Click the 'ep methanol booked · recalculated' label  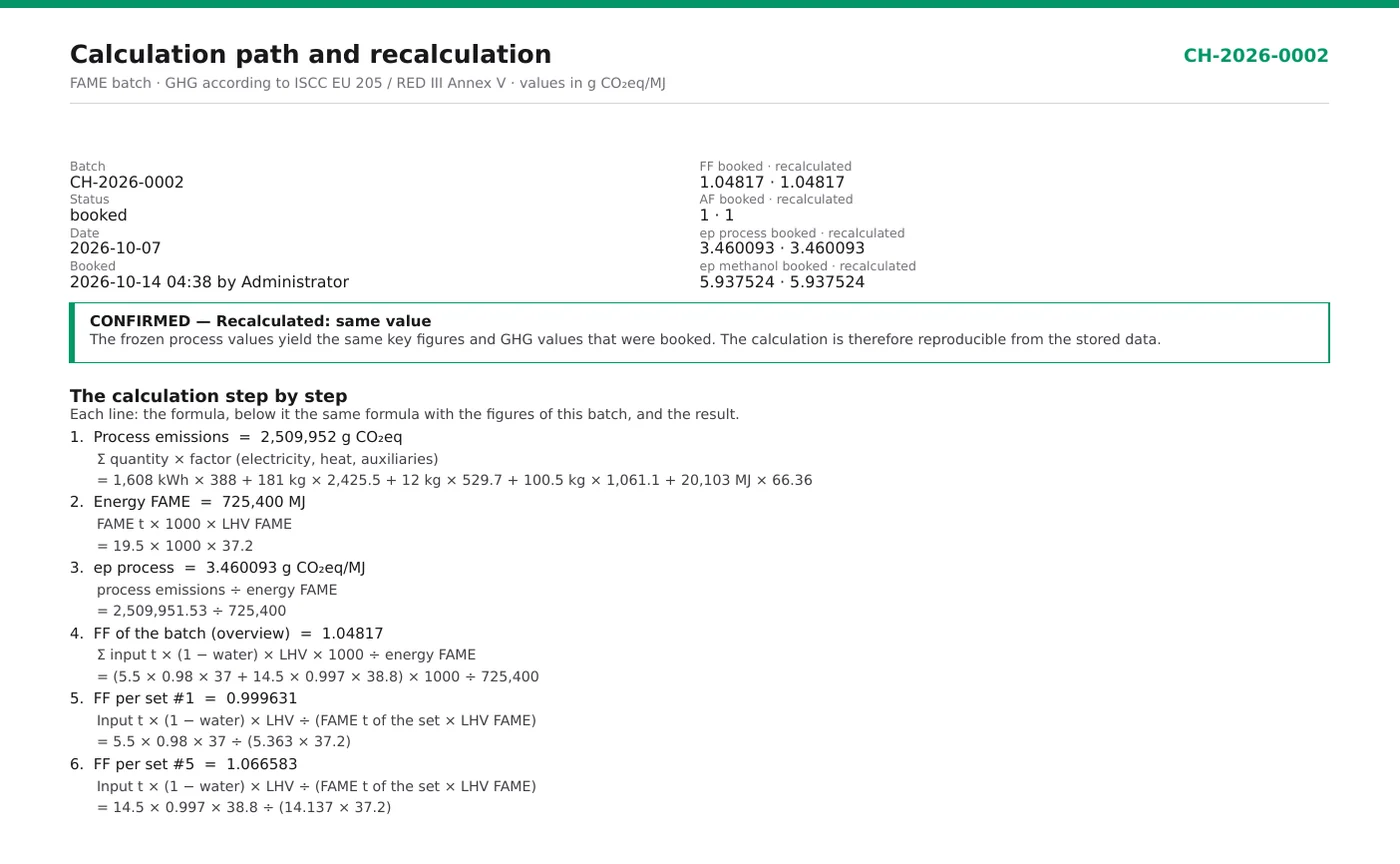[x=807, y=267]
